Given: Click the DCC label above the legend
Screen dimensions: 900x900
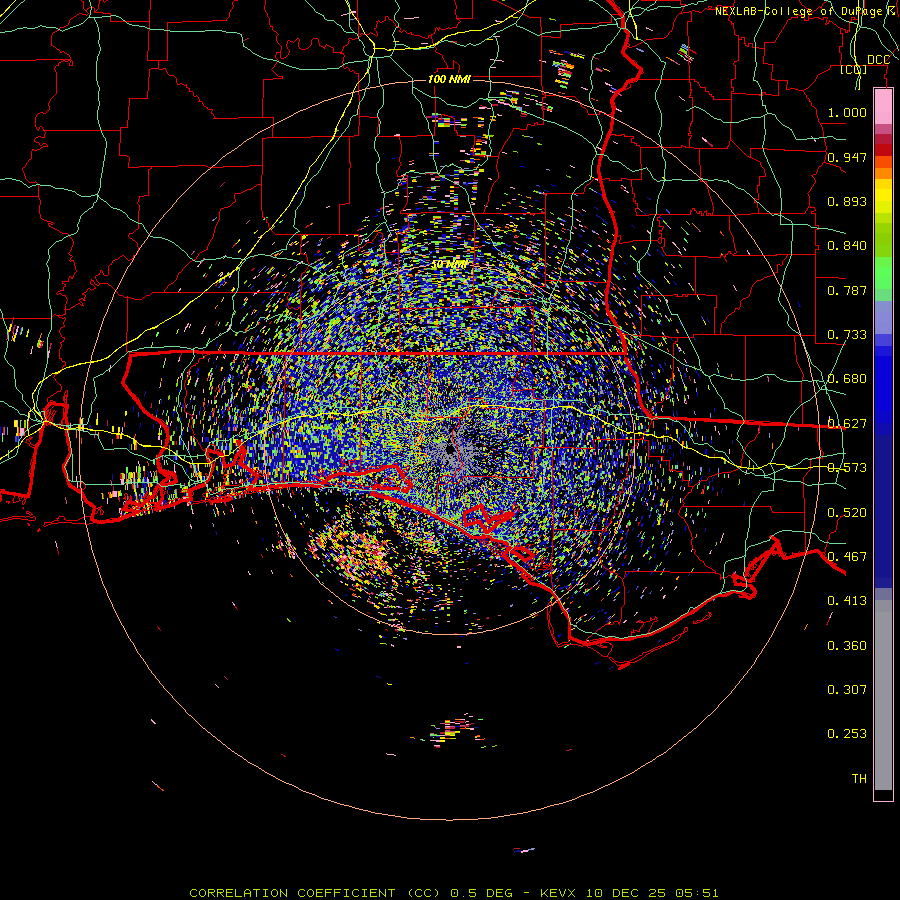Looking at the screenshot, I should (878, 60).
